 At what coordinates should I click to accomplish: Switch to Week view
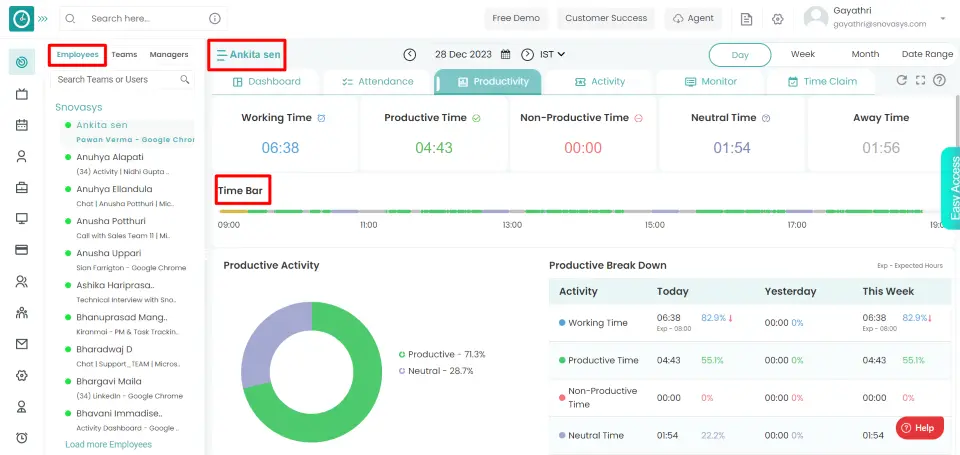coord(802,55)
